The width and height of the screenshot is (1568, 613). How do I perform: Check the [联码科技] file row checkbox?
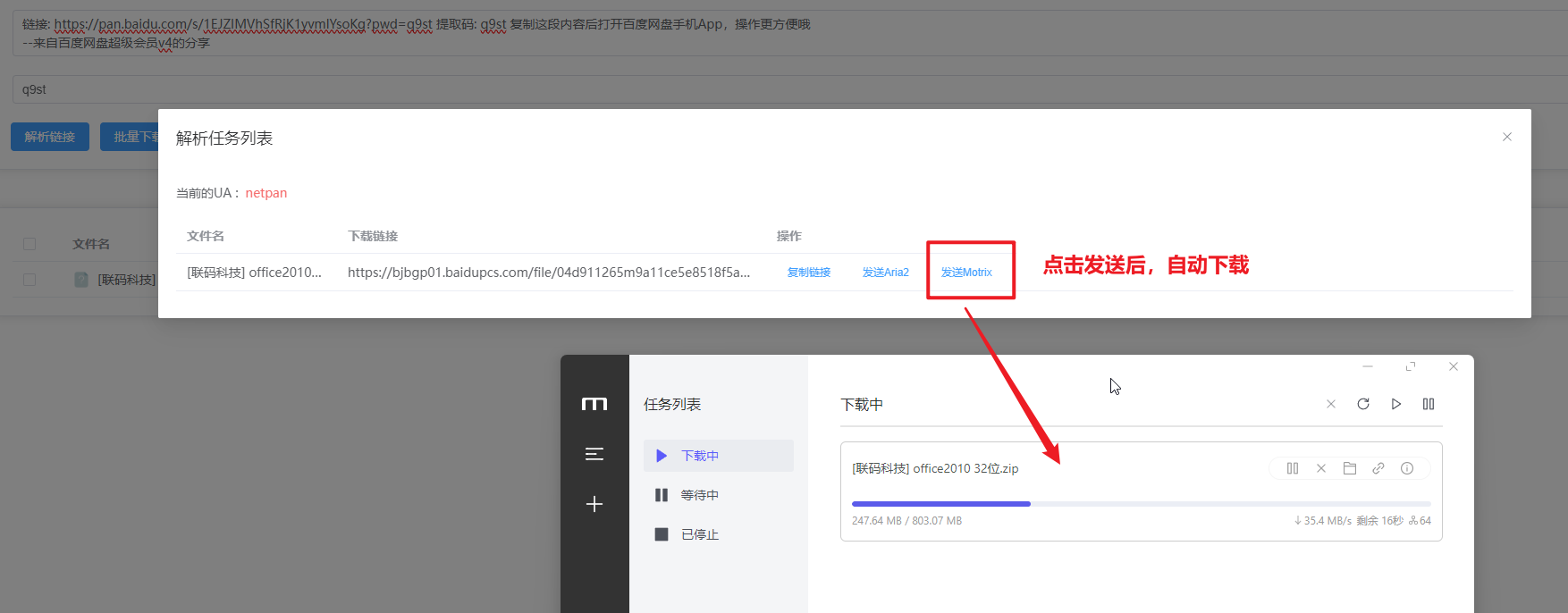tap(30, 280)
